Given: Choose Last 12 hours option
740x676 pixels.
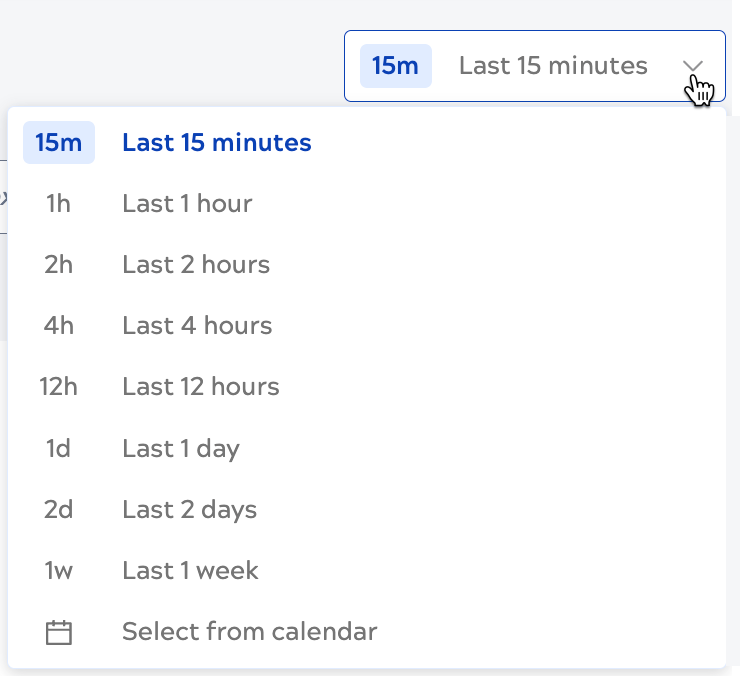Looking at the screenshot, I should [200, 387].
